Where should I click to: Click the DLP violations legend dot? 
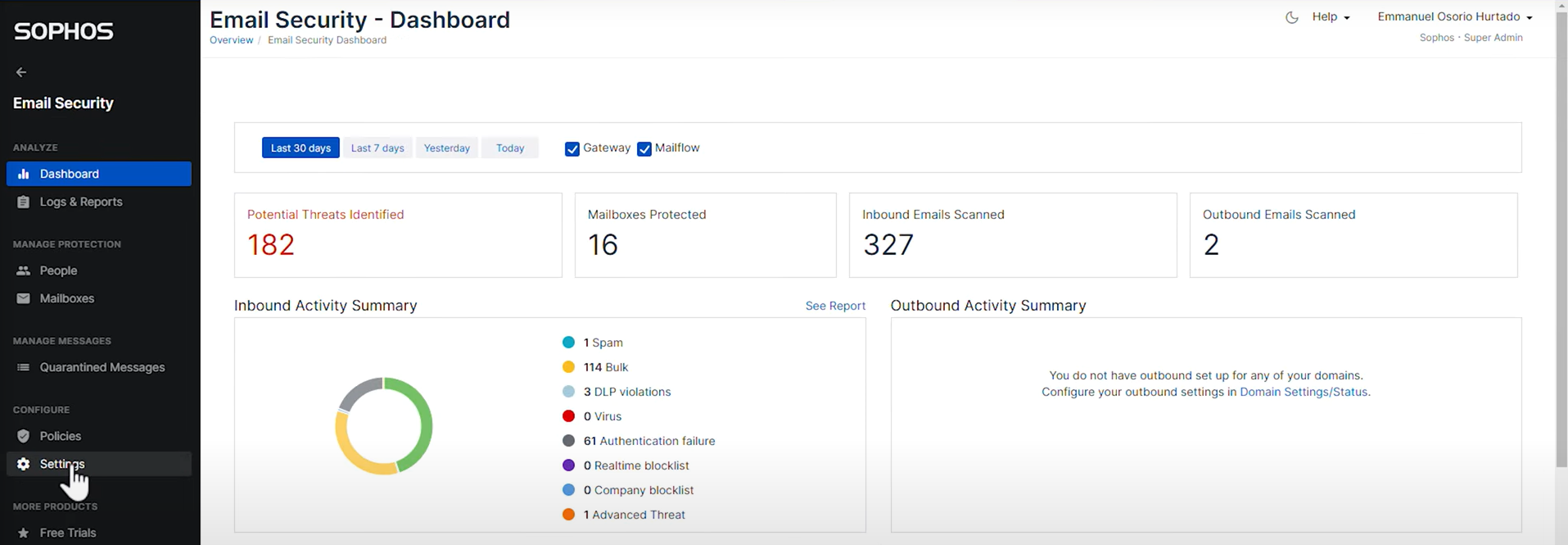568,392
